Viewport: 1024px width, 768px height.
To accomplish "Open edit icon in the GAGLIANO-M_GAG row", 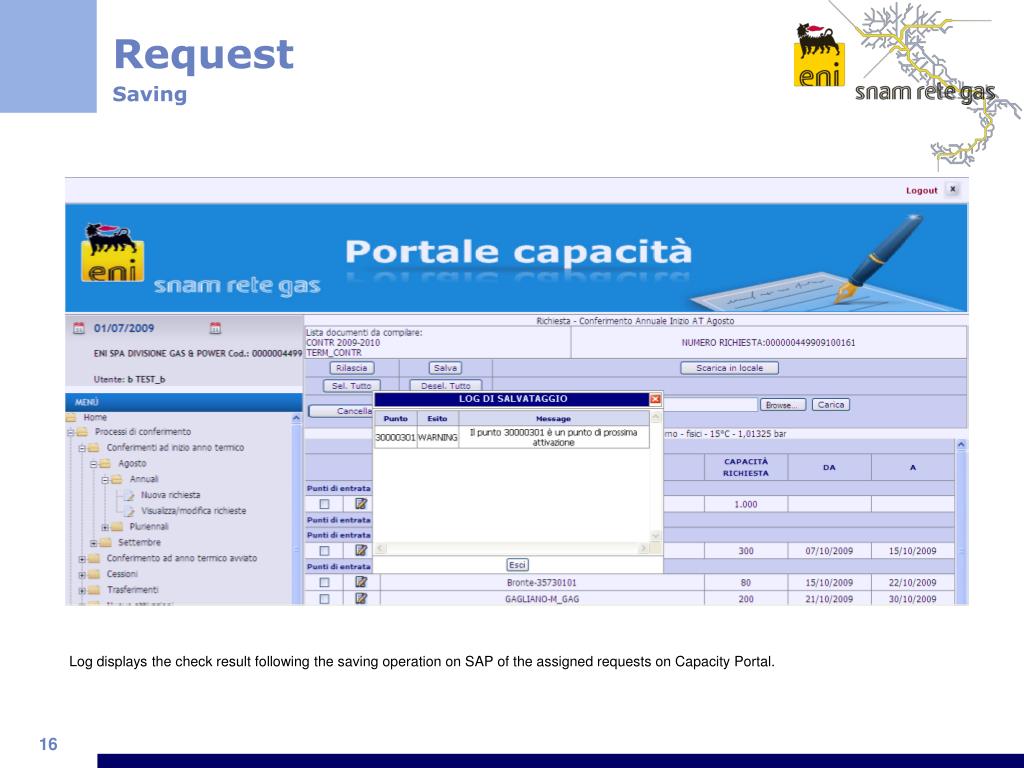I will (360, 598).
